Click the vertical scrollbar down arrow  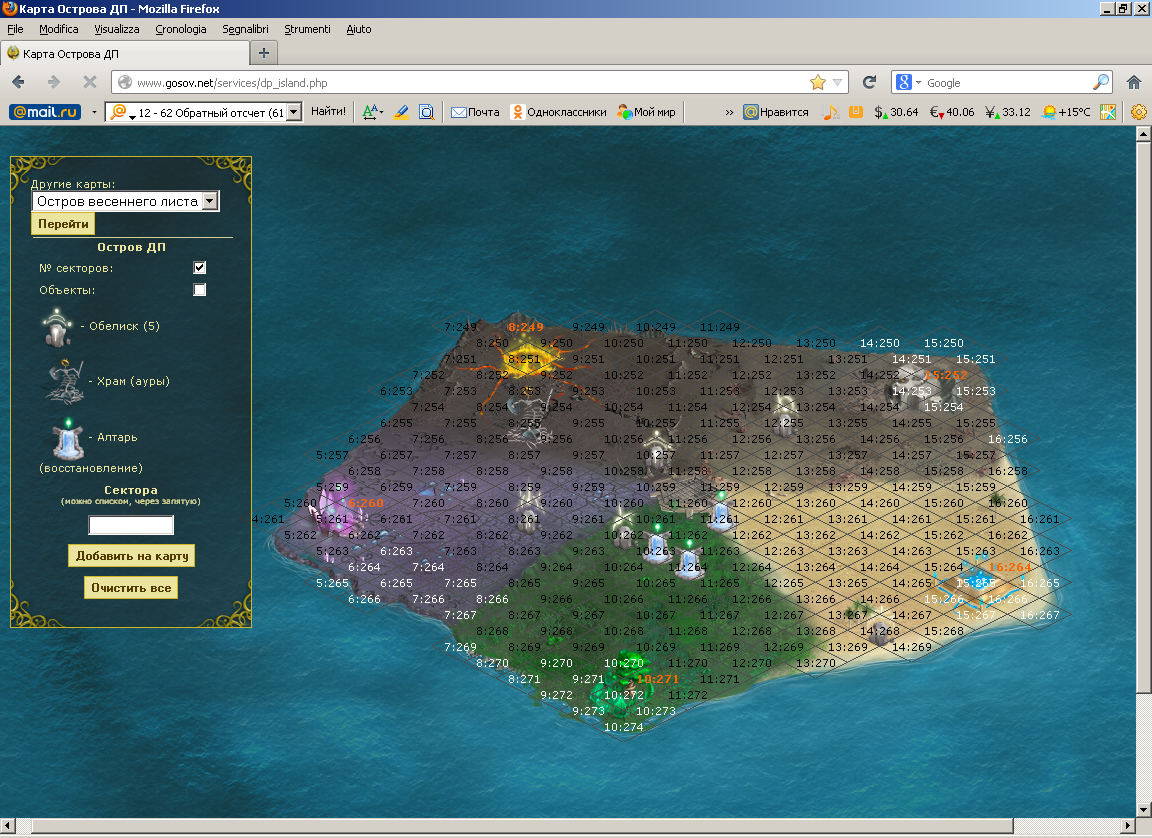[x=1143, y=810]
